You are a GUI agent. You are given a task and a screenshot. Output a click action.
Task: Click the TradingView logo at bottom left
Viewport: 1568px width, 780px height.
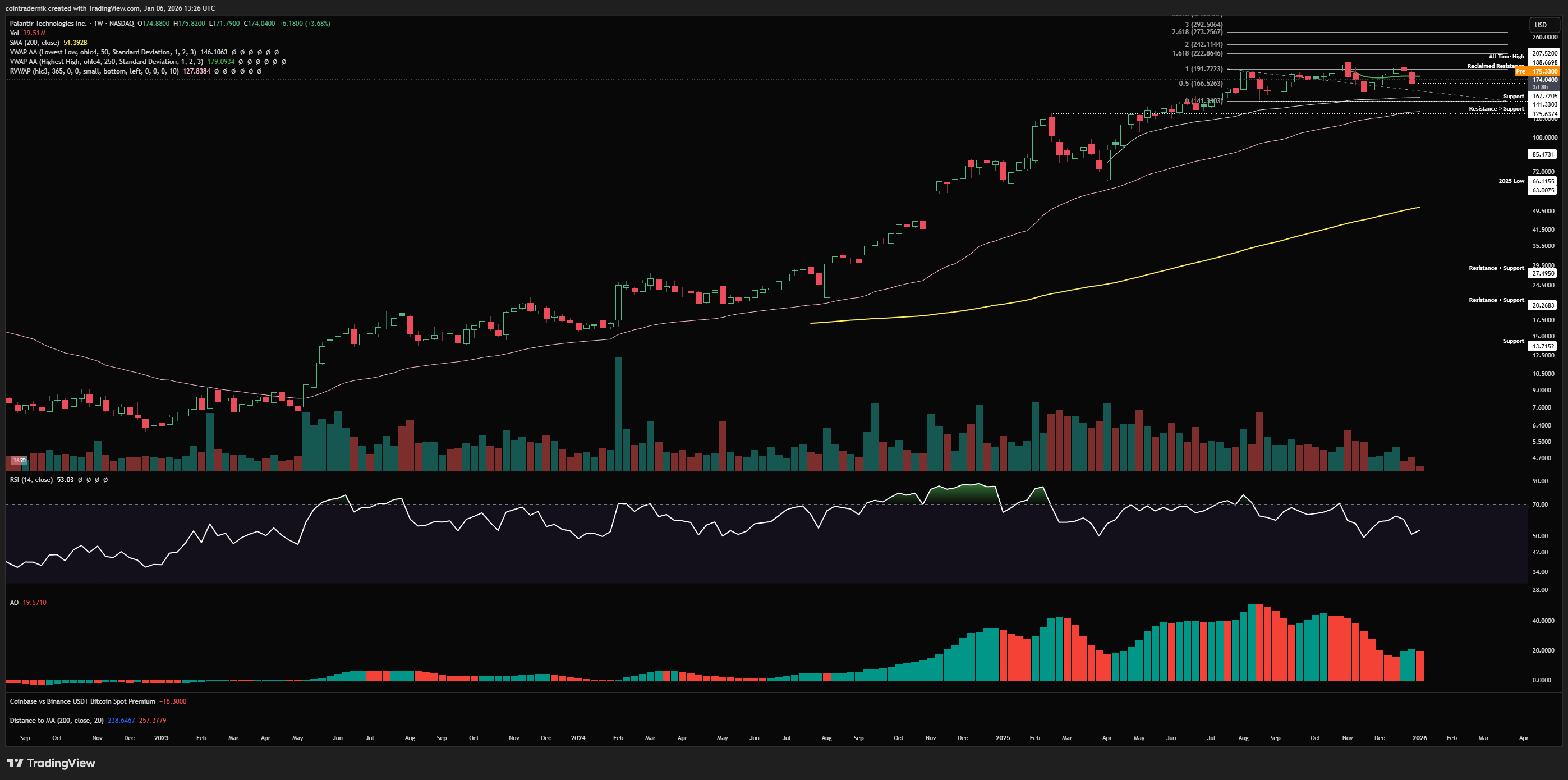coord(51,763)
